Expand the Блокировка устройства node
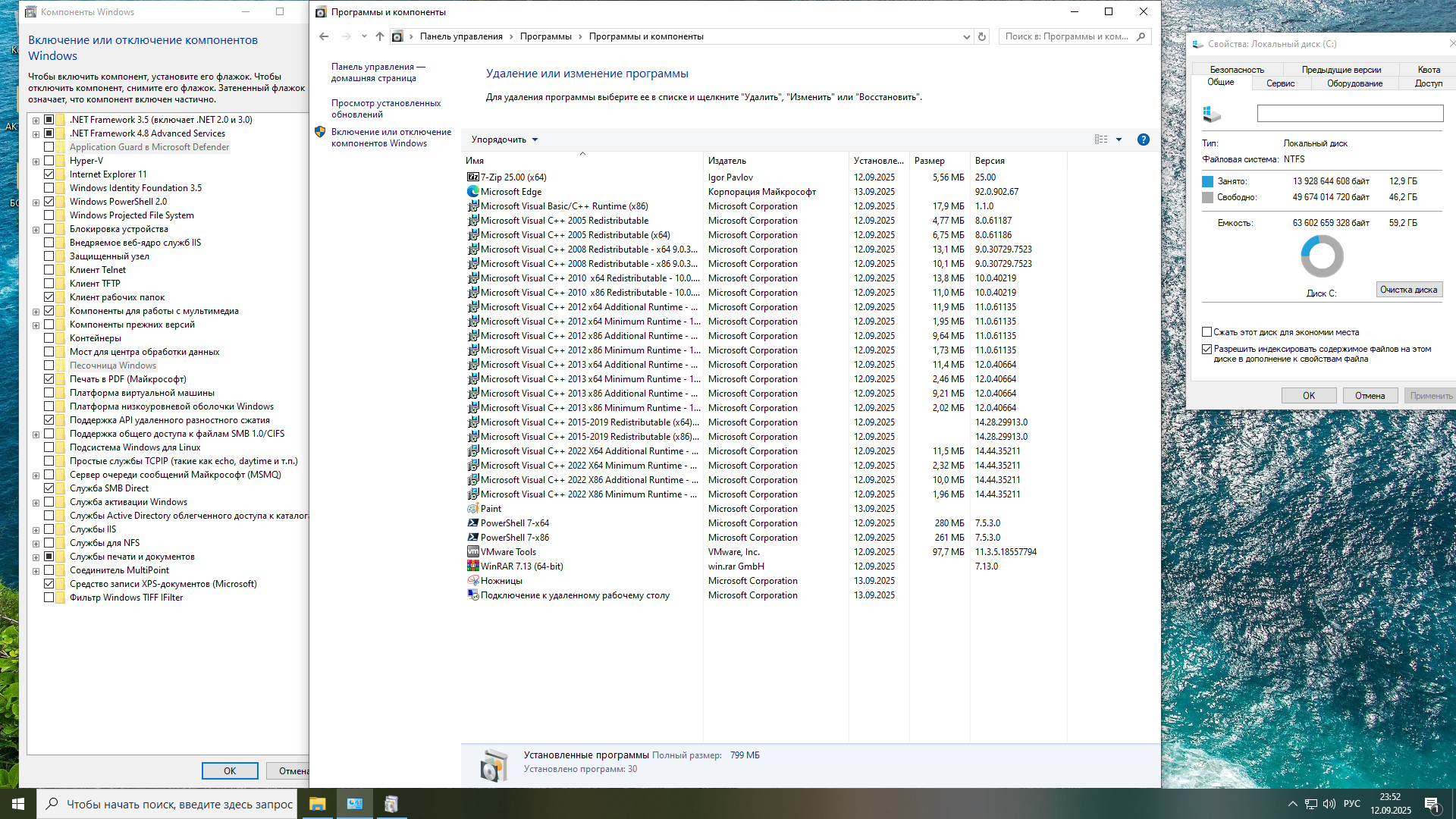The width and height of the screenshot is (1456, 819). [36, 229]
